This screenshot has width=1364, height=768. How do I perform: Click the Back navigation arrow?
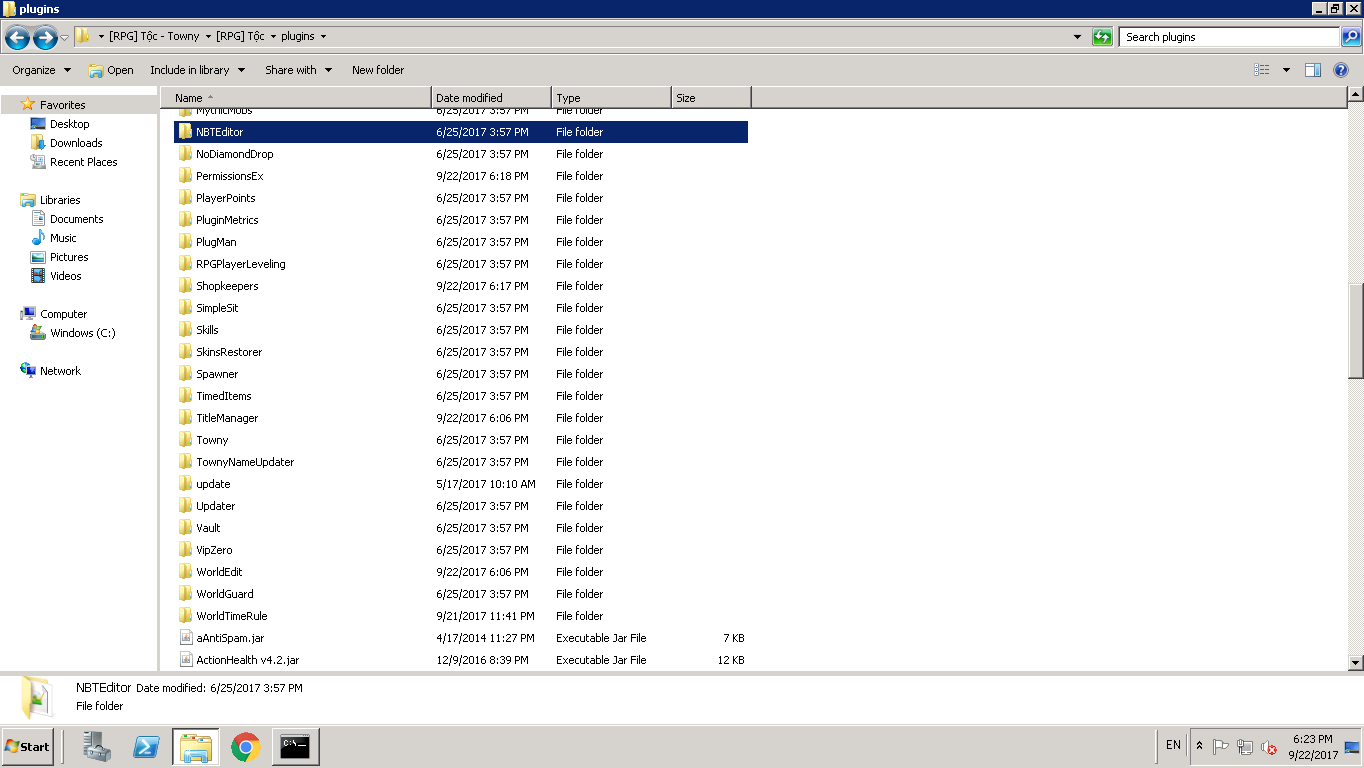[x=17, y=38]
